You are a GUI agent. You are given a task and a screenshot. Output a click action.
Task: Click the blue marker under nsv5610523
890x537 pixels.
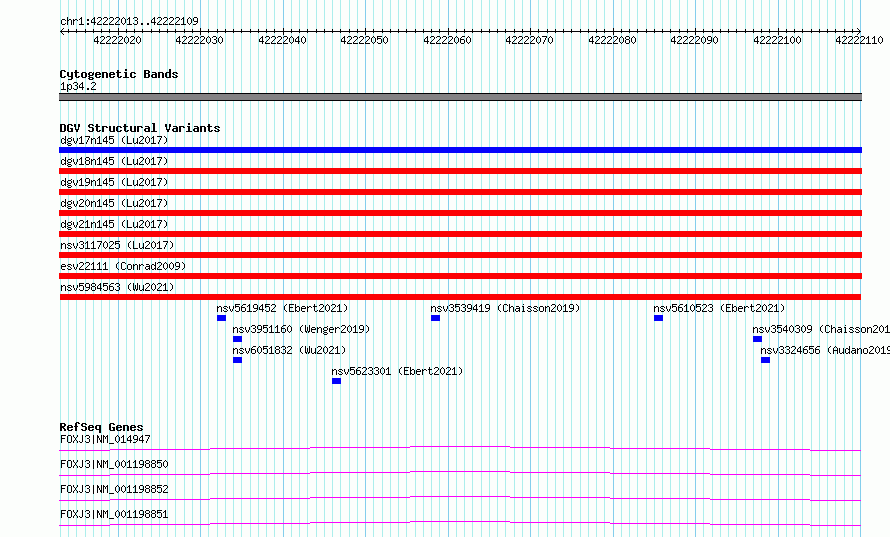pos(658,318)
